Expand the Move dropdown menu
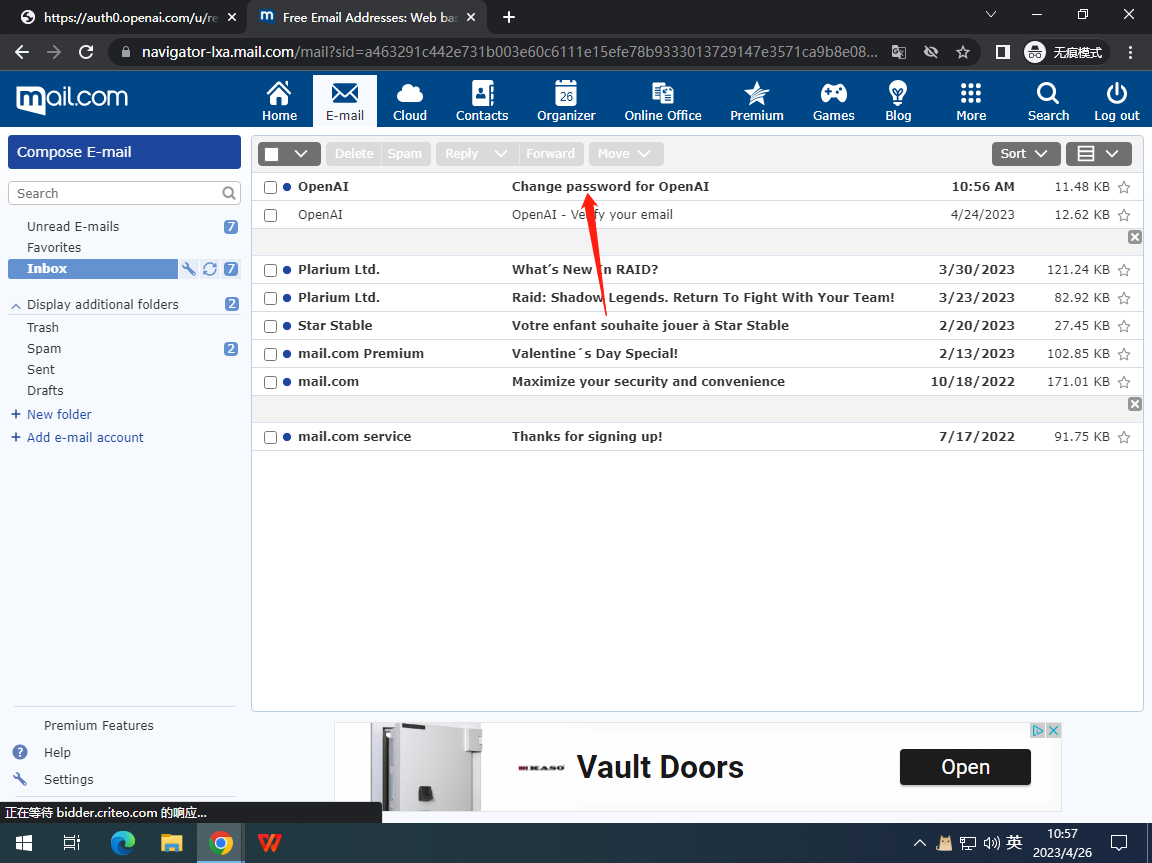 625,153
